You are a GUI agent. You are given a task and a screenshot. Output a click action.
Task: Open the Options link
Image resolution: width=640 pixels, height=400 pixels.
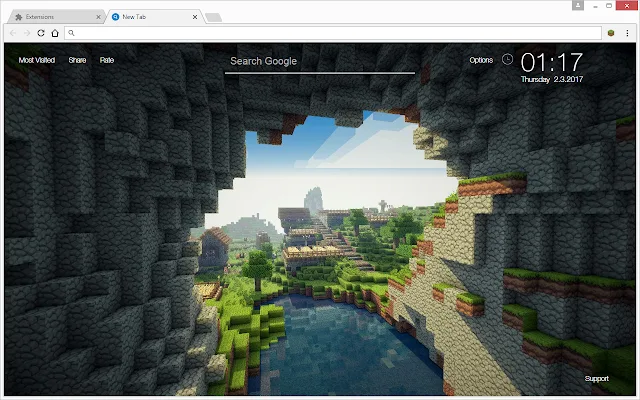pyautogui.click(x=481, y=60)
